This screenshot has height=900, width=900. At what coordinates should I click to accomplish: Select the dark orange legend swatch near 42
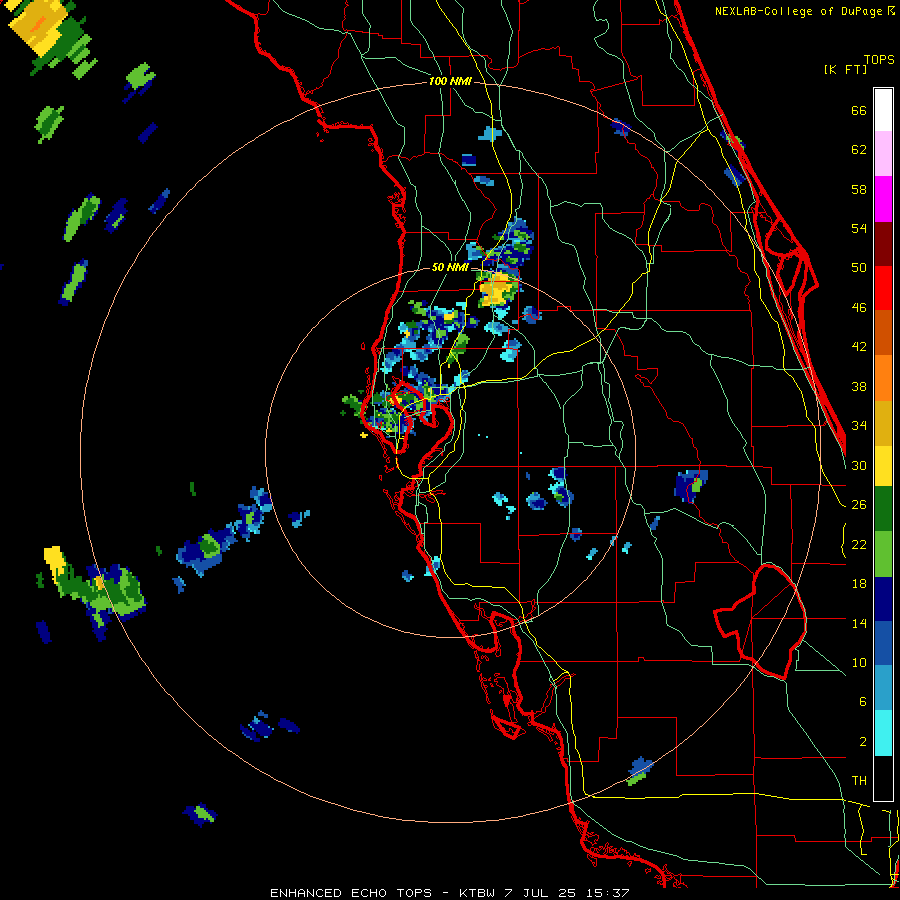[883, 333]
